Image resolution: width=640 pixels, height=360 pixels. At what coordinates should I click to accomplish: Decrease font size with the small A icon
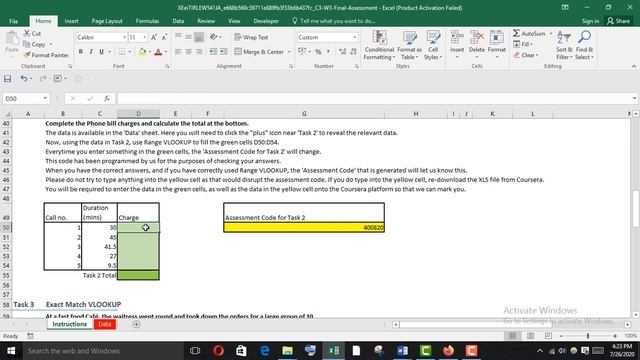(164, 37)
